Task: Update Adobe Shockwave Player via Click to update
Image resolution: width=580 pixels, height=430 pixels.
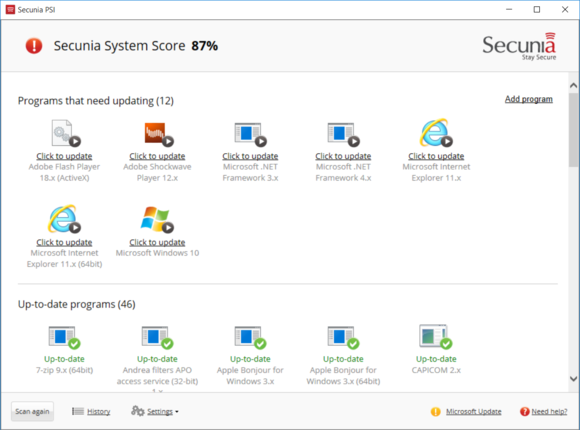Action: tap(157, 156)
